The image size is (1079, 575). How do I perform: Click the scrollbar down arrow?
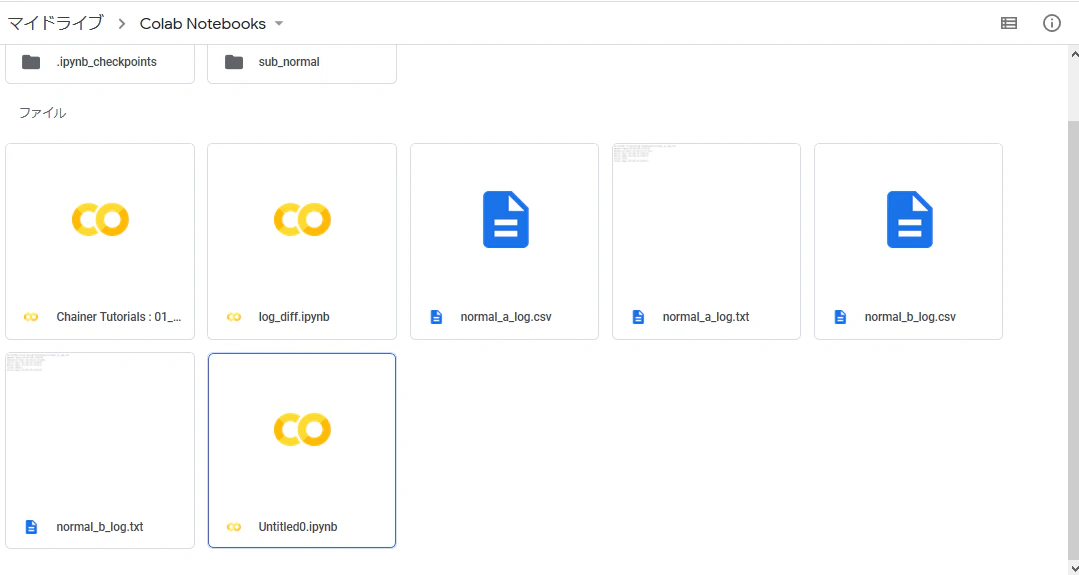(x=1073, y=568)
